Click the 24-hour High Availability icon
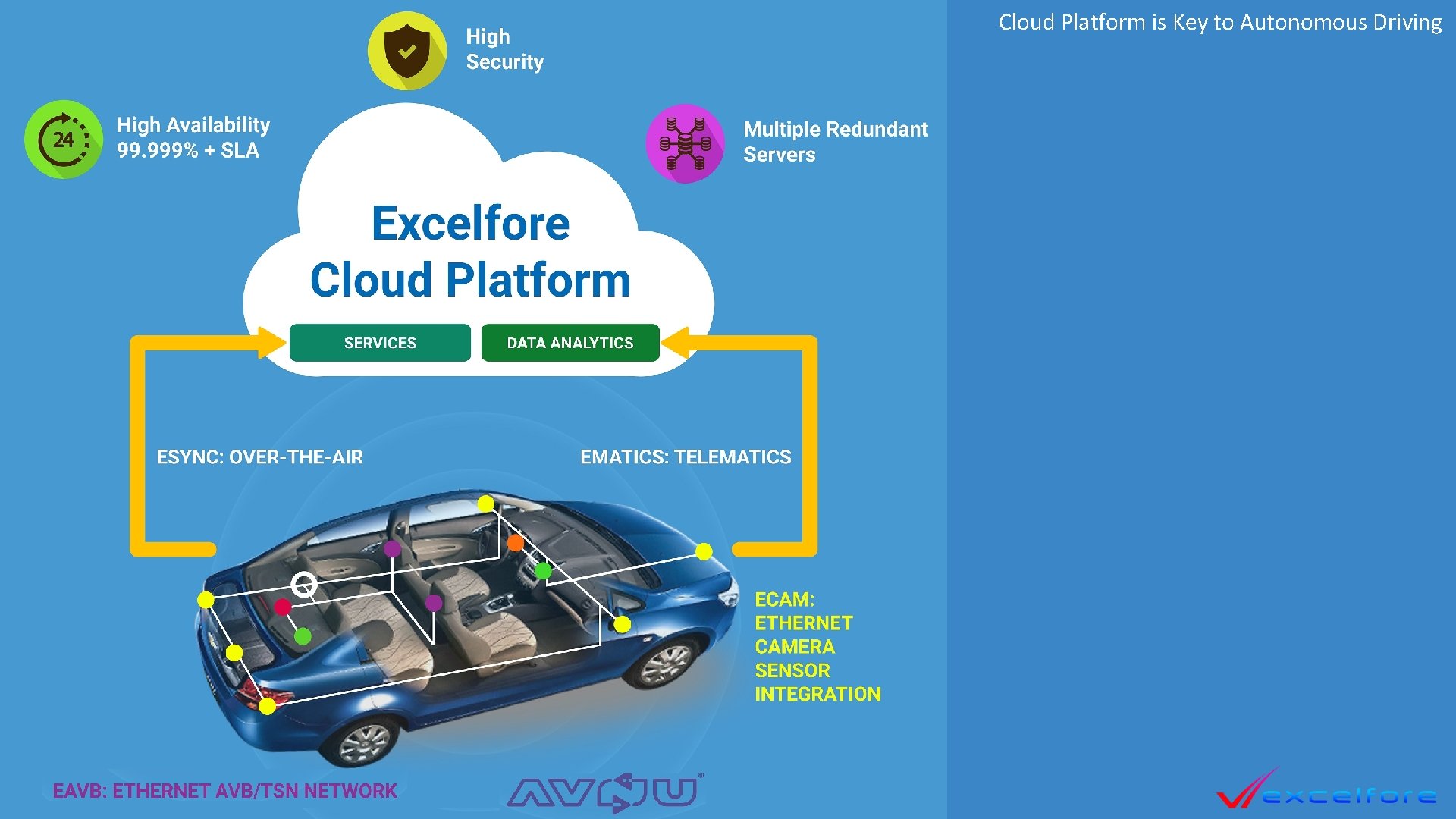Screen dimensions: 1456x819 (64, 140)
